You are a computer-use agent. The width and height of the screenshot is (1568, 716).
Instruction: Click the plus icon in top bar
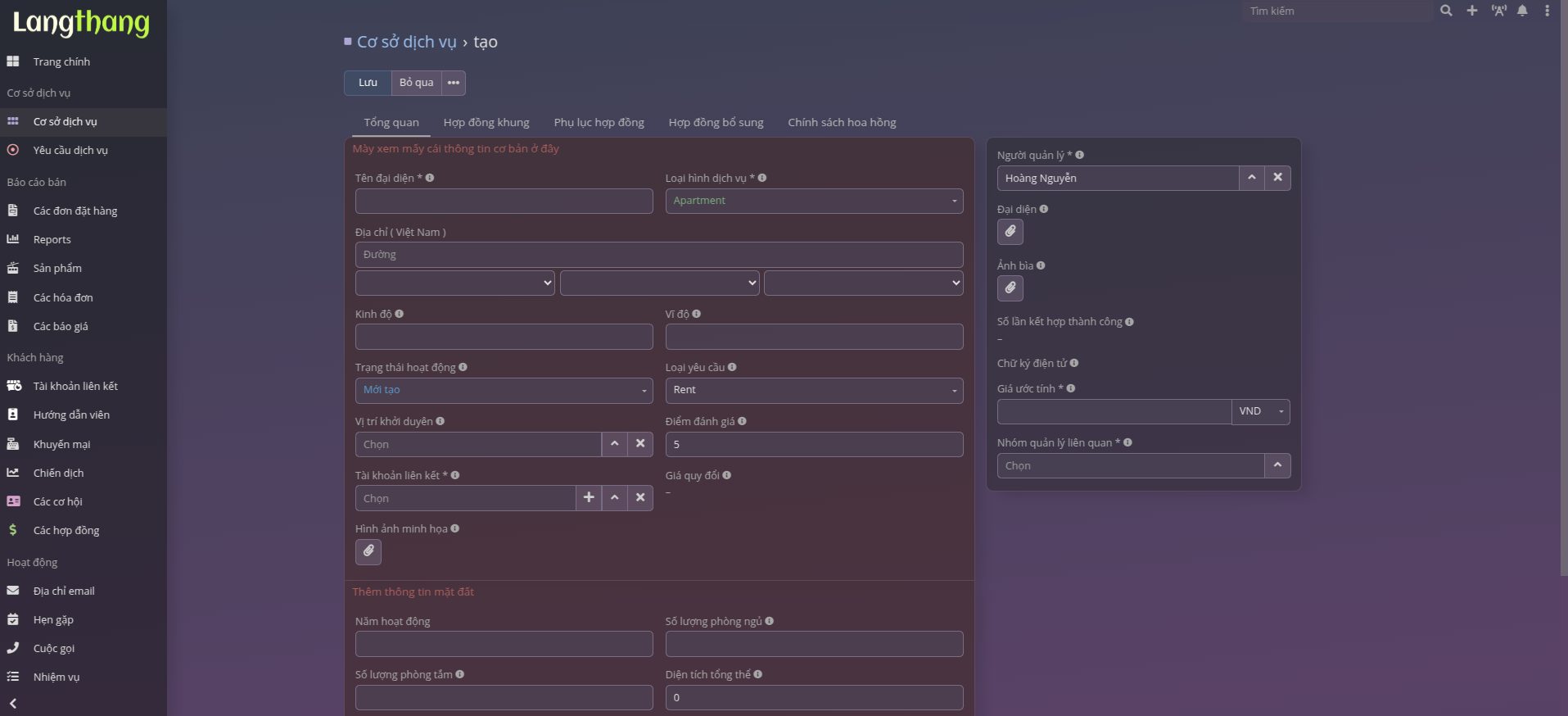[x=1472, y=11]
